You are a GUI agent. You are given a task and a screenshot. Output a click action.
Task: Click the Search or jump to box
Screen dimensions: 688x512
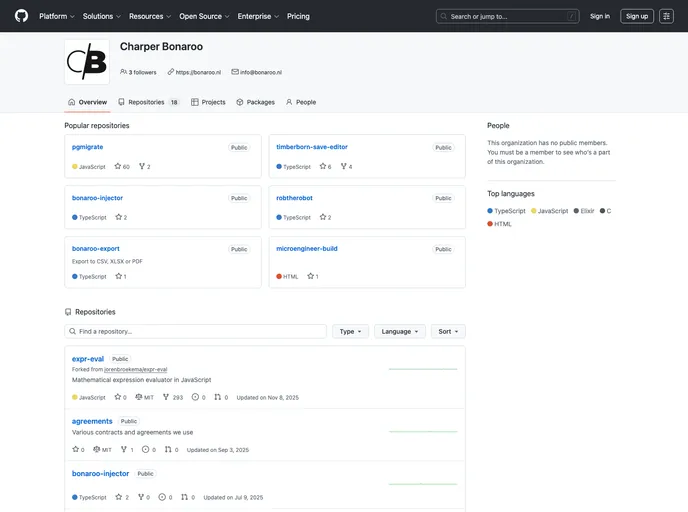click(507, 16)
